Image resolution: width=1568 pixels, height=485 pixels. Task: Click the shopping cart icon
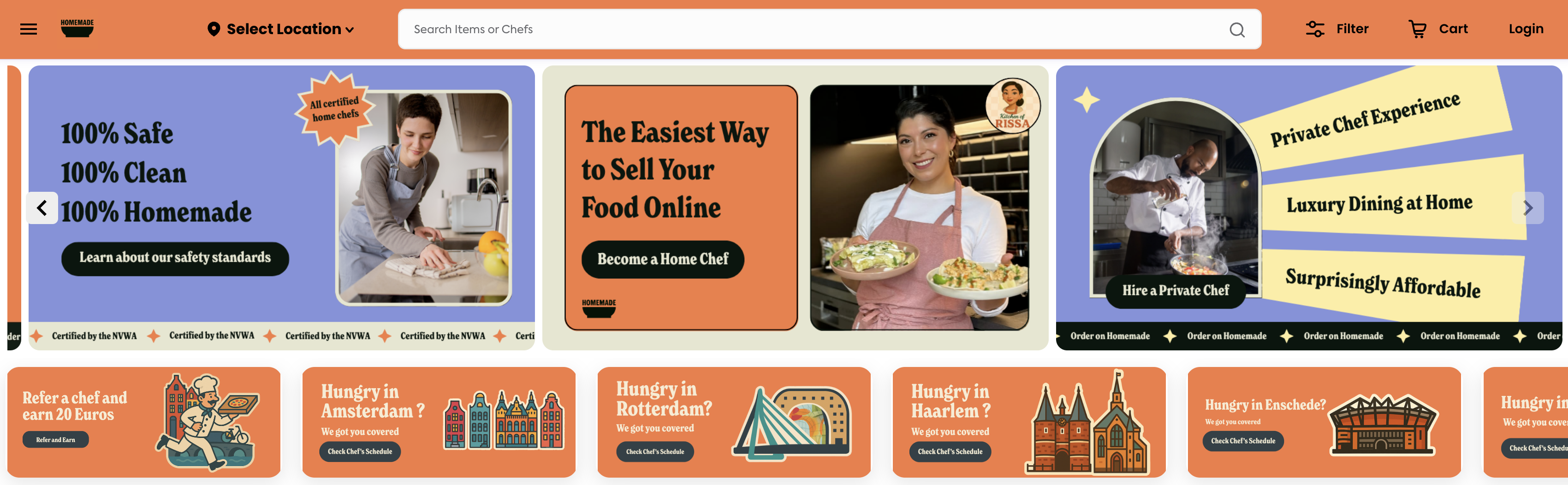1417,29
